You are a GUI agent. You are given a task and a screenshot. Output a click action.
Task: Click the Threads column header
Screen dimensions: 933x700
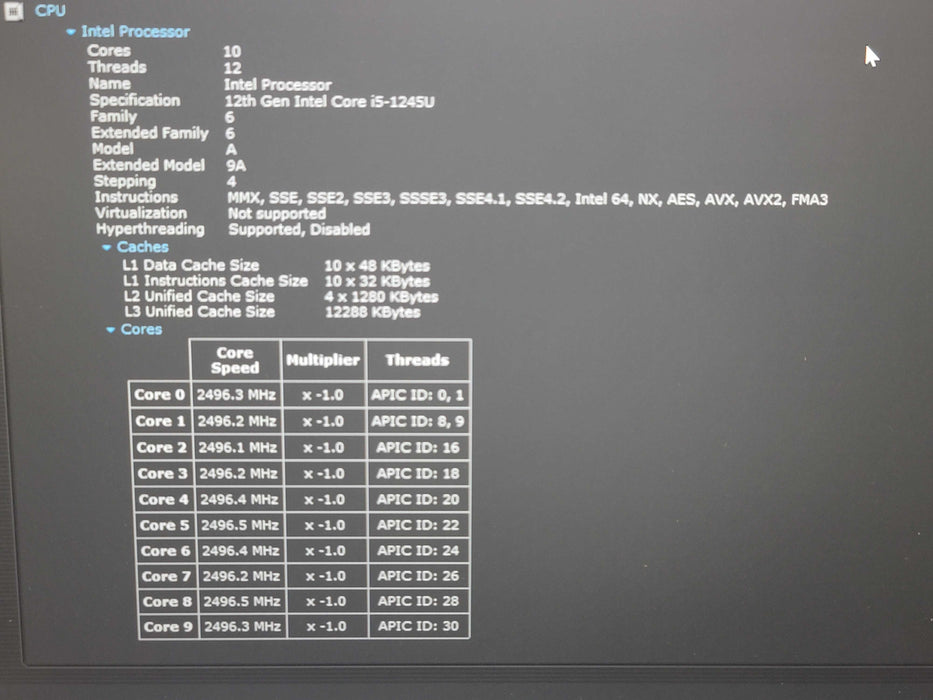pyautogui.click(x=417, y=360)
